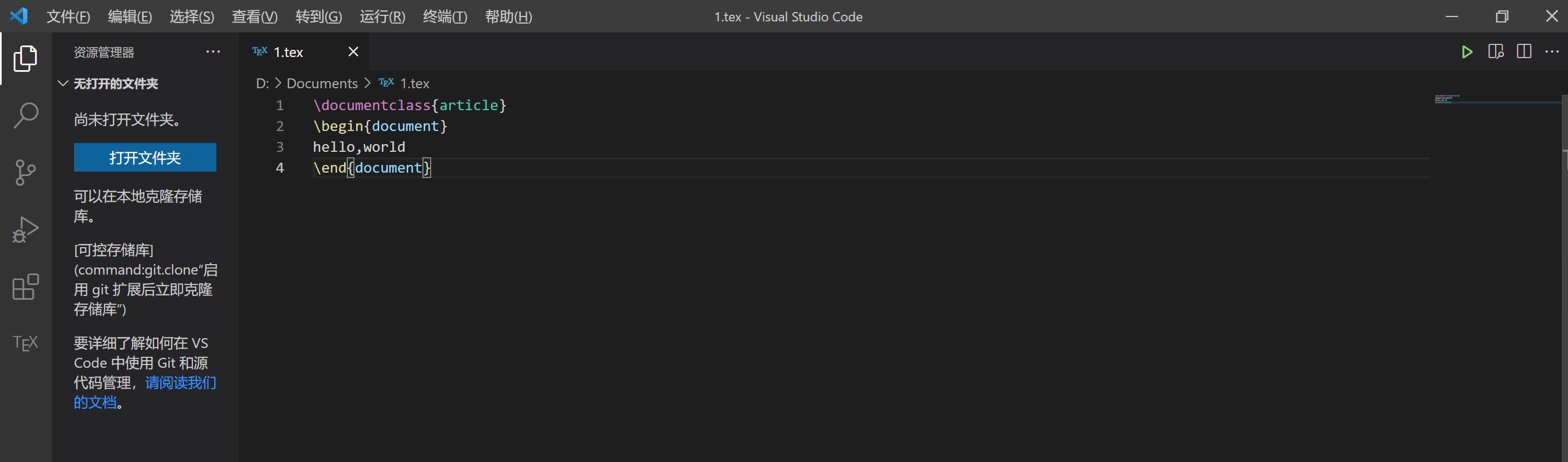The image size is (1568, 462).
Task: Open Explorer panel Views and More Actions ellipsis
Action: [213, 52]
